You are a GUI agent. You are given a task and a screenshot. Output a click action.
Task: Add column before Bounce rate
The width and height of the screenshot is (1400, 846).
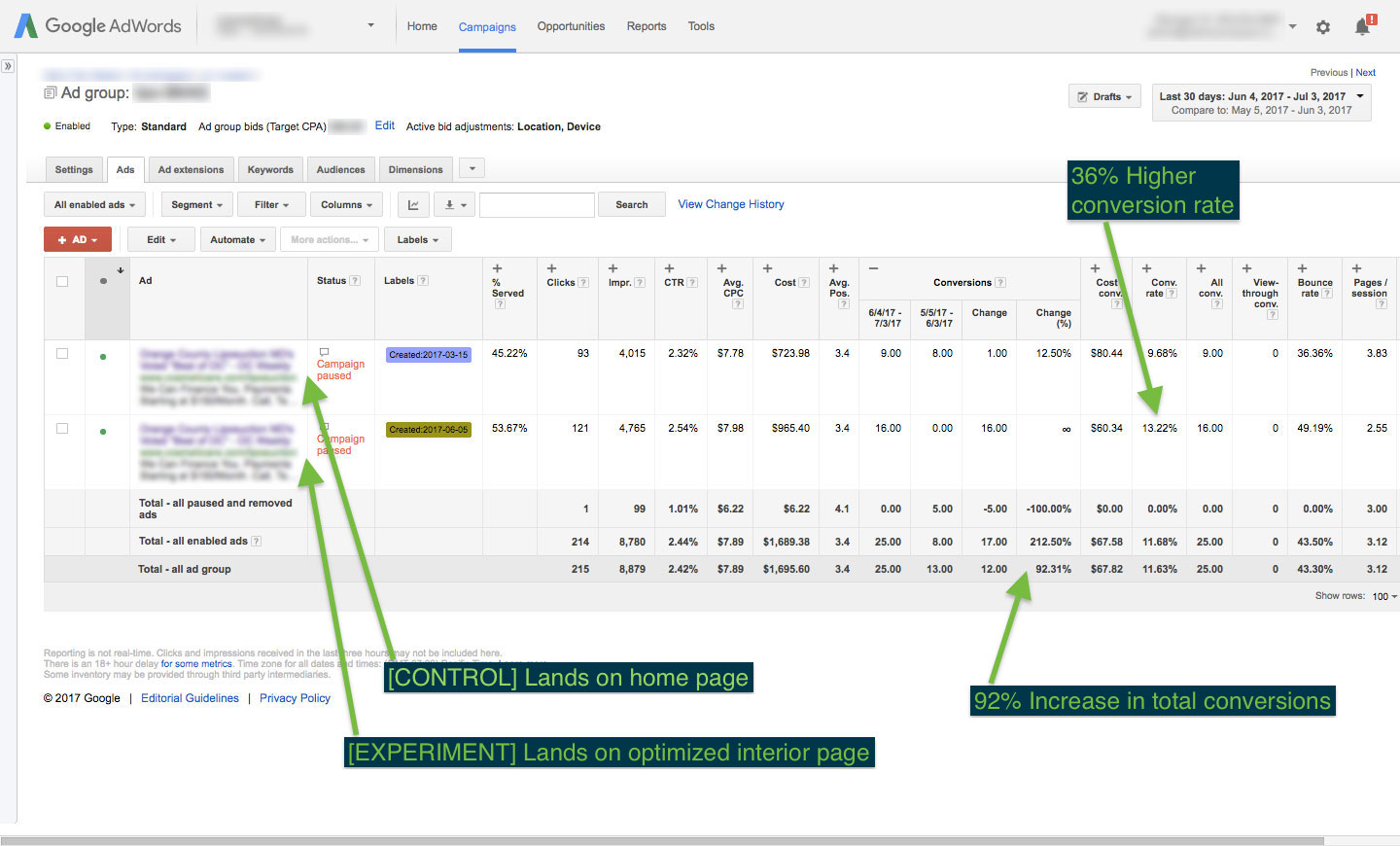[x=1303, y=268]
